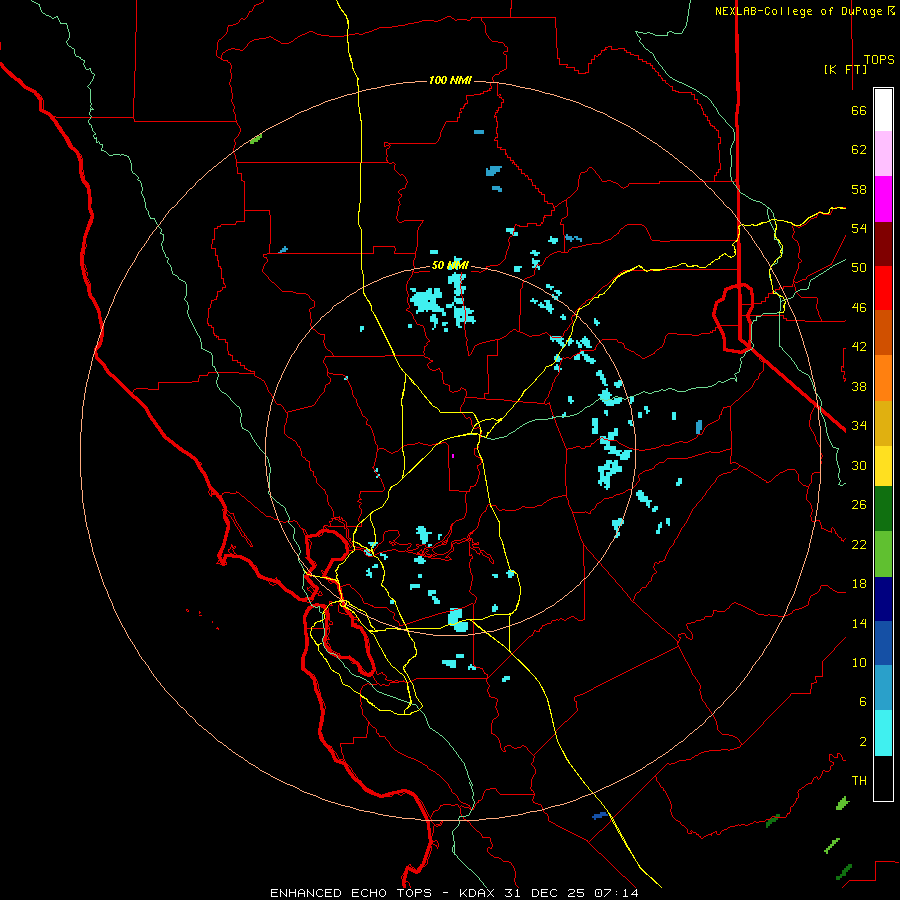900x900 pixels.
Task: Click the '62' legend value
Action: [859, 150]
